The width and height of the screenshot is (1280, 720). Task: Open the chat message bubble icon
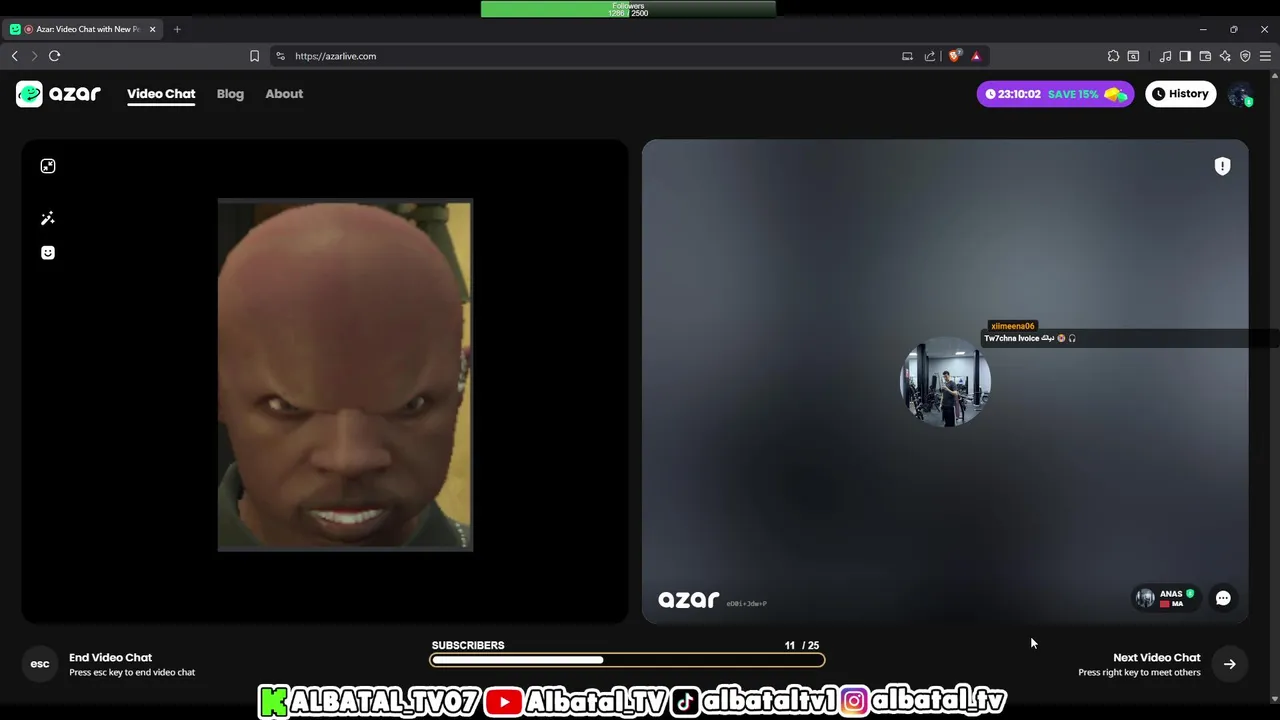1223,598
